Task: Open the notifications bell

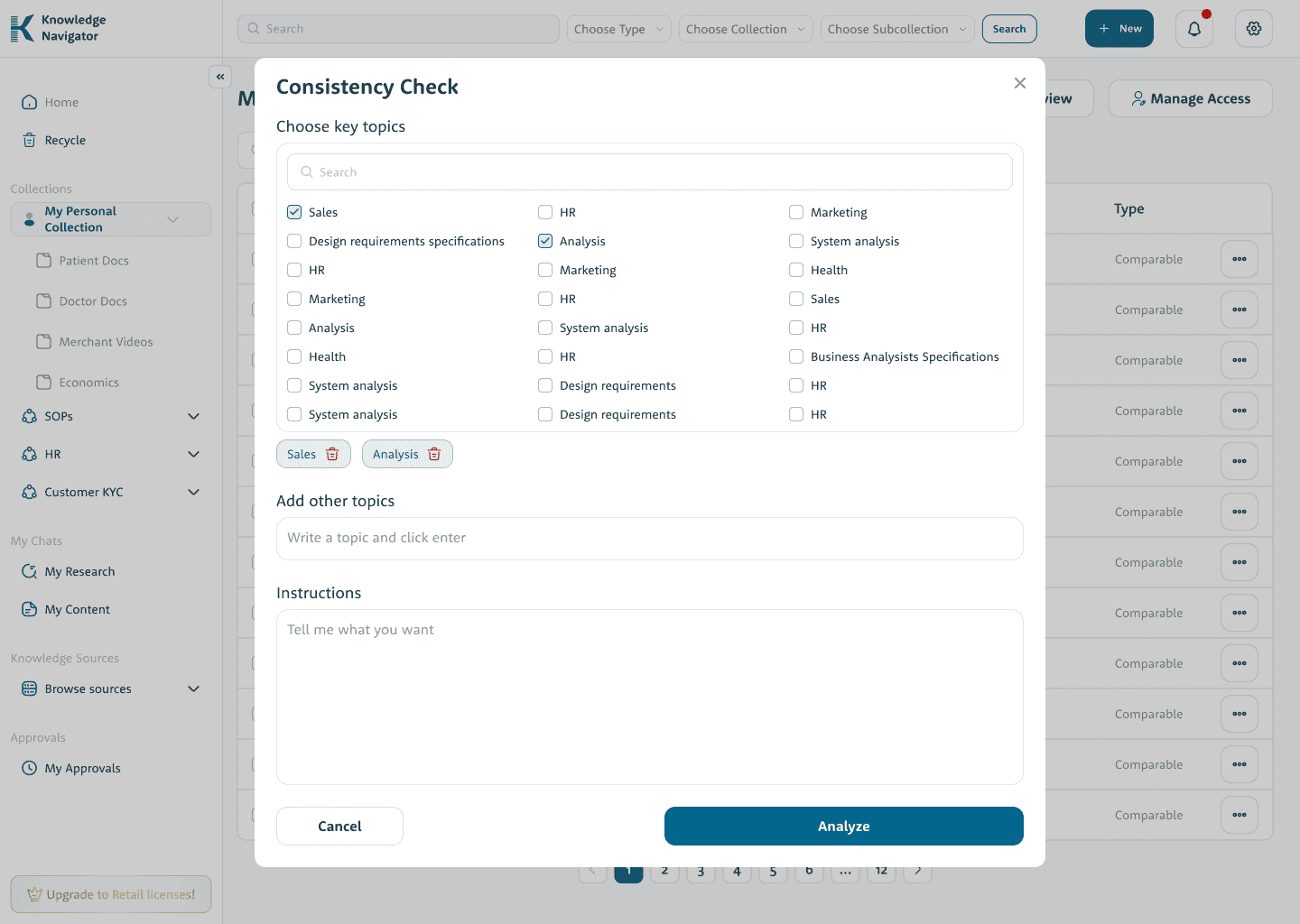Action: pos(1193,29)
